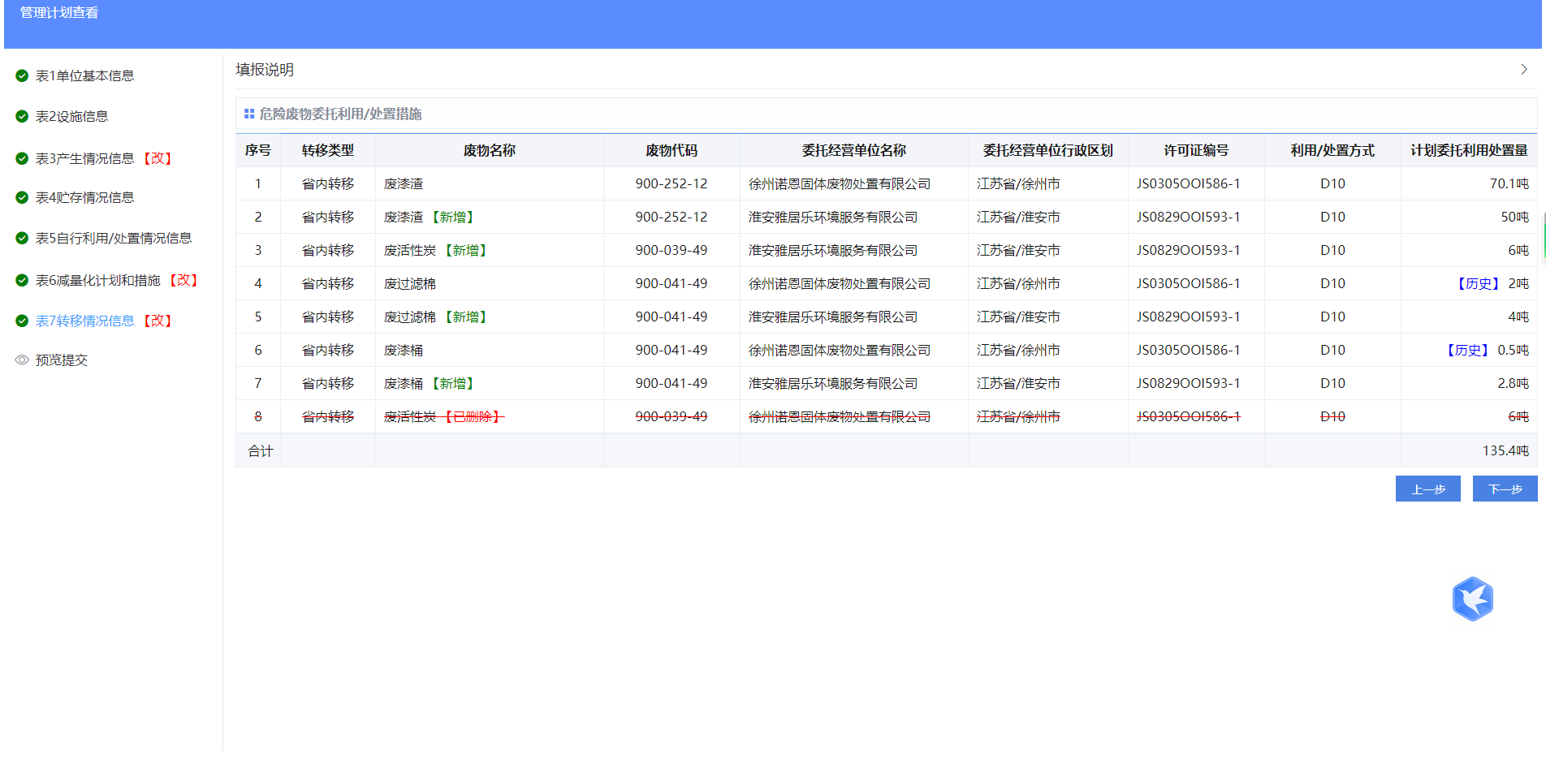Click 【历史】 link in row 4
1546x784 pixels.
(x=1478, y=283)
